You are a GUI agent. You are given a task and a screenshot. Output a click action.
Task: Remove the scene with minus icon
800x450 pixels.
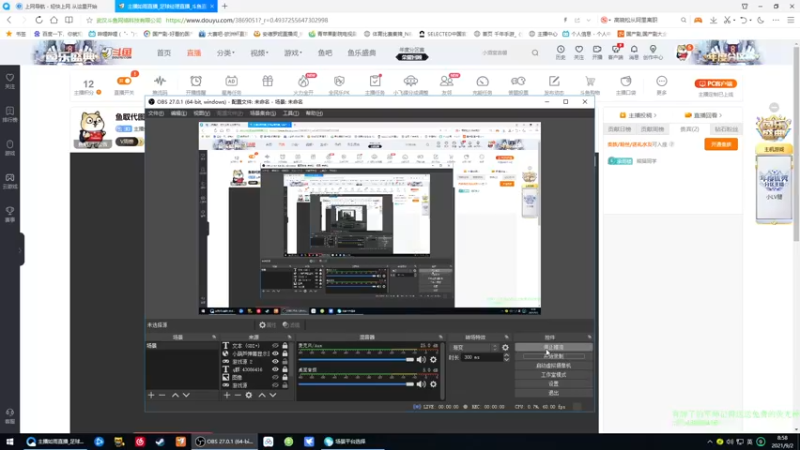coord(162,395)
